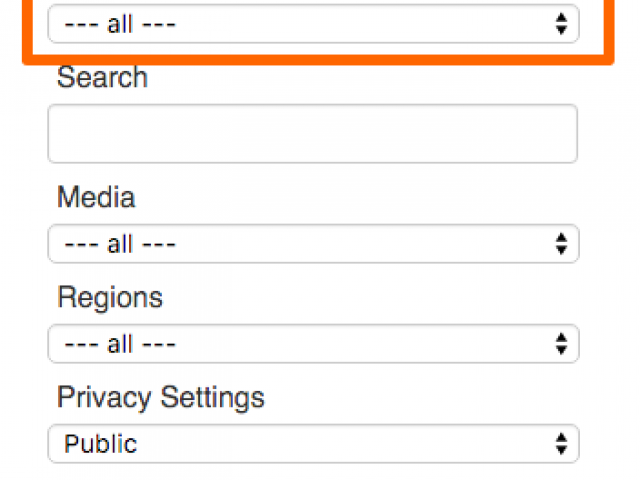Click the Media field label

[96, 197]
